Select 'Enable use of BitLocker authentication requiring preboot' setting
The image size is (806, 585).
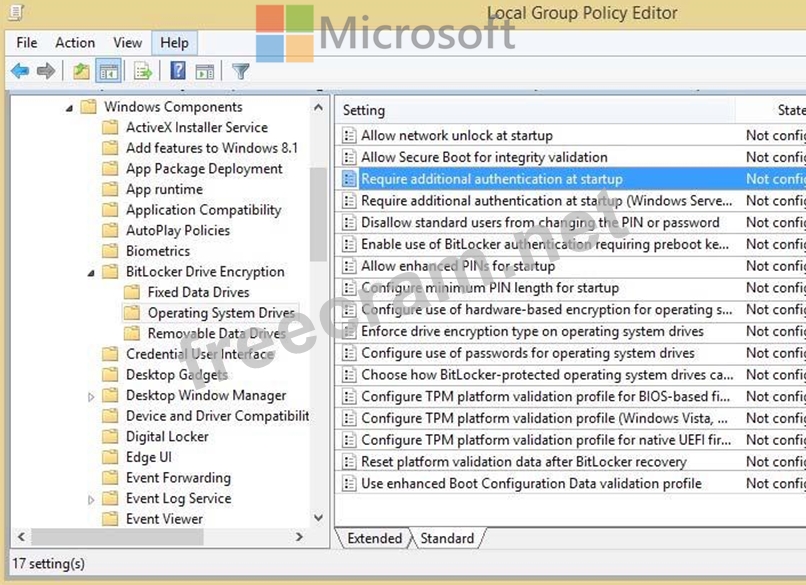545,244
